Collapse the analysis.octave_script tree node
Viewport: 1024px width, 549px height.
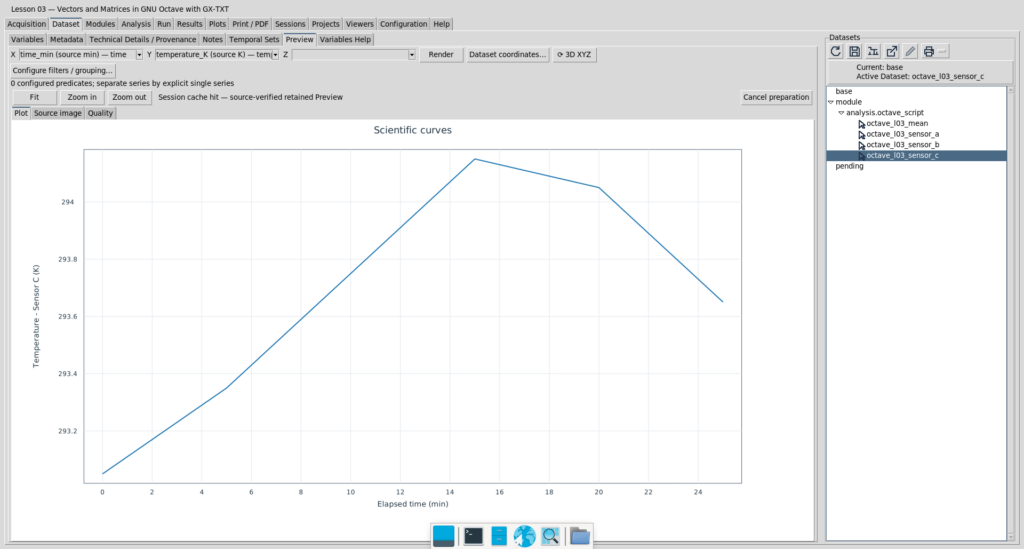tap(841, 113)
